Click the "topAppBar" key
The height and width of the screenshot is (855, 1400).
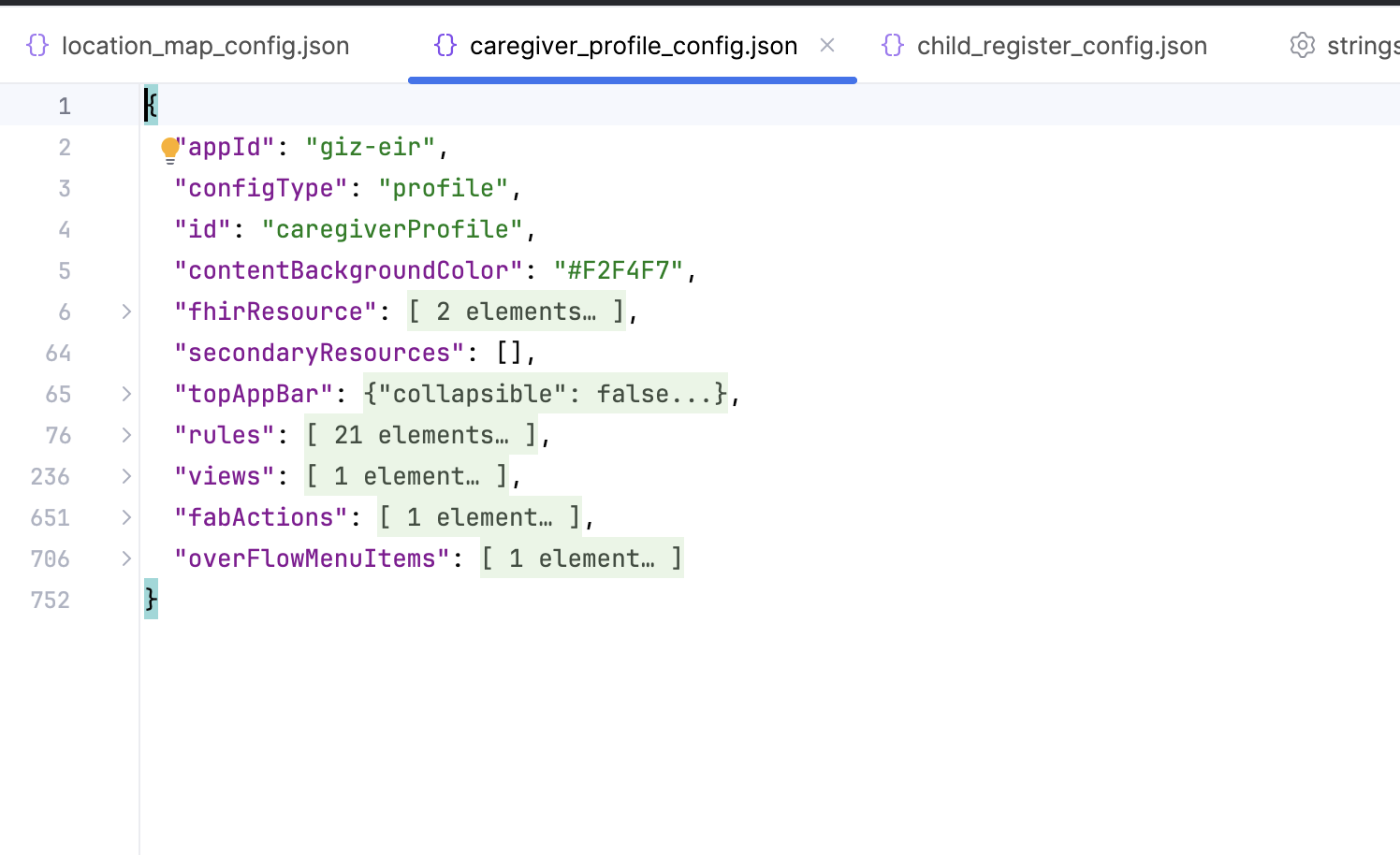254,394
